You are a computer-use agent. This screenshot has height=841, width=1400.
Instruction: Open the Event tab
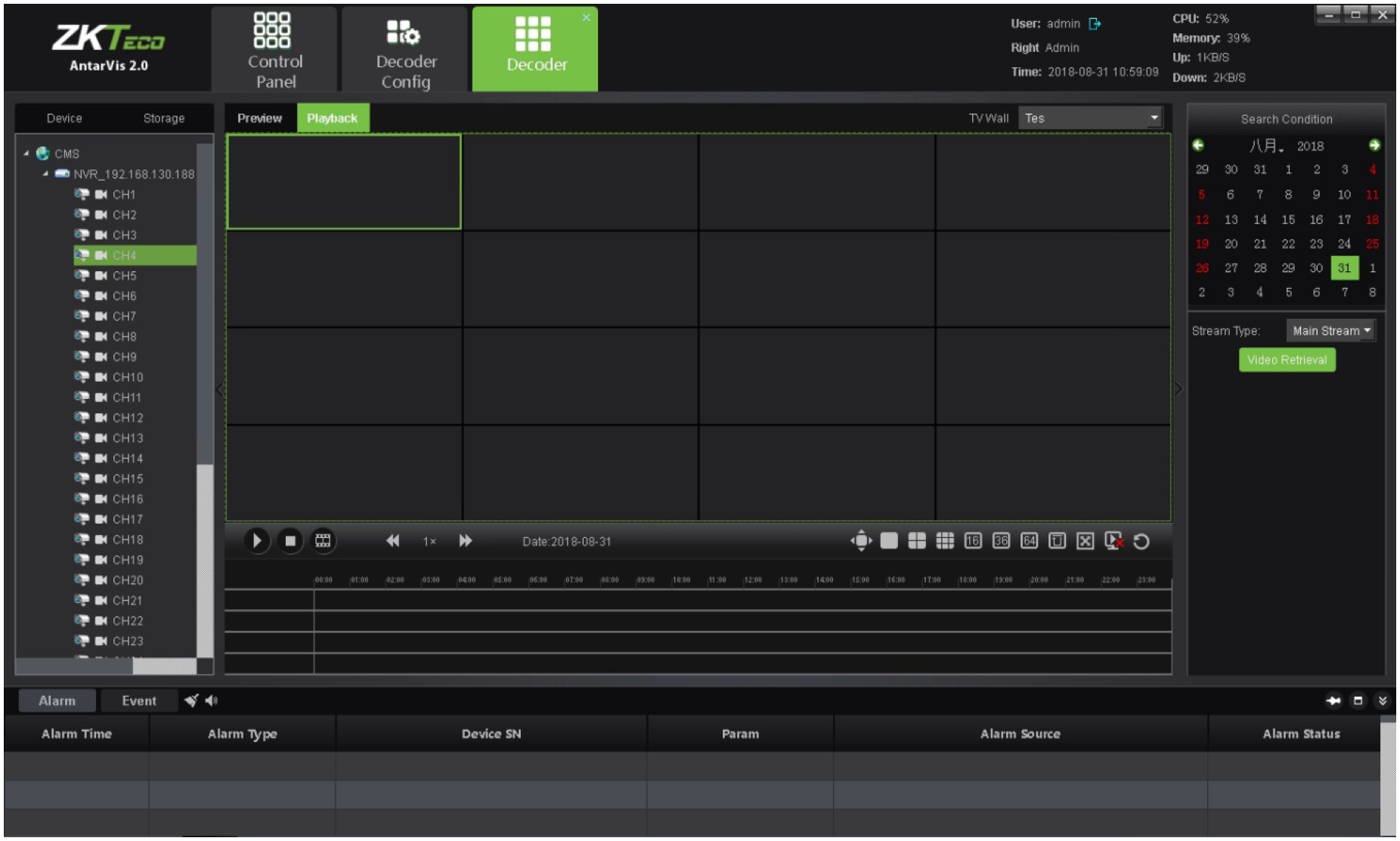coord(139,701)
